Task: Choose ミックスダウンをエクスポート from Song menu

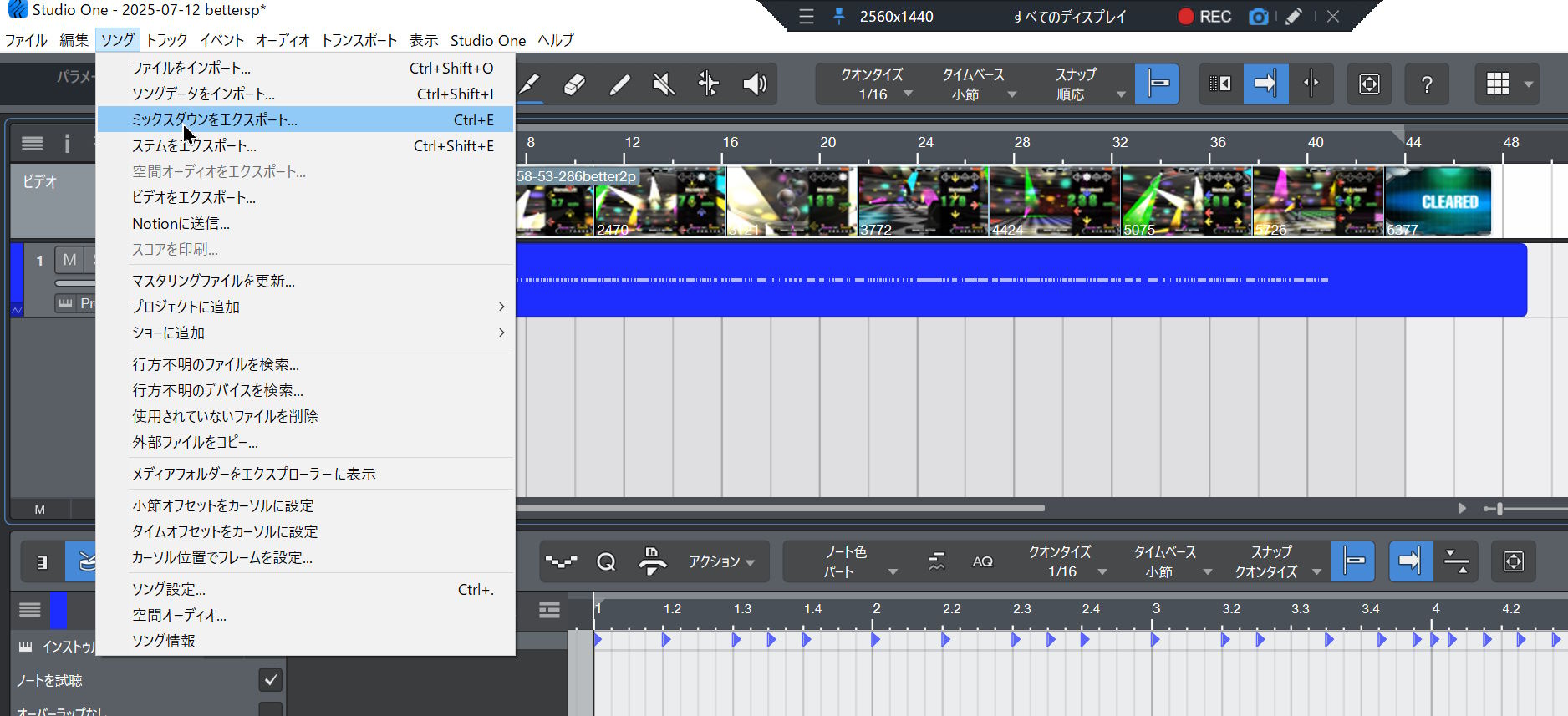Action: pyautogui.click(x=305, y=119)
